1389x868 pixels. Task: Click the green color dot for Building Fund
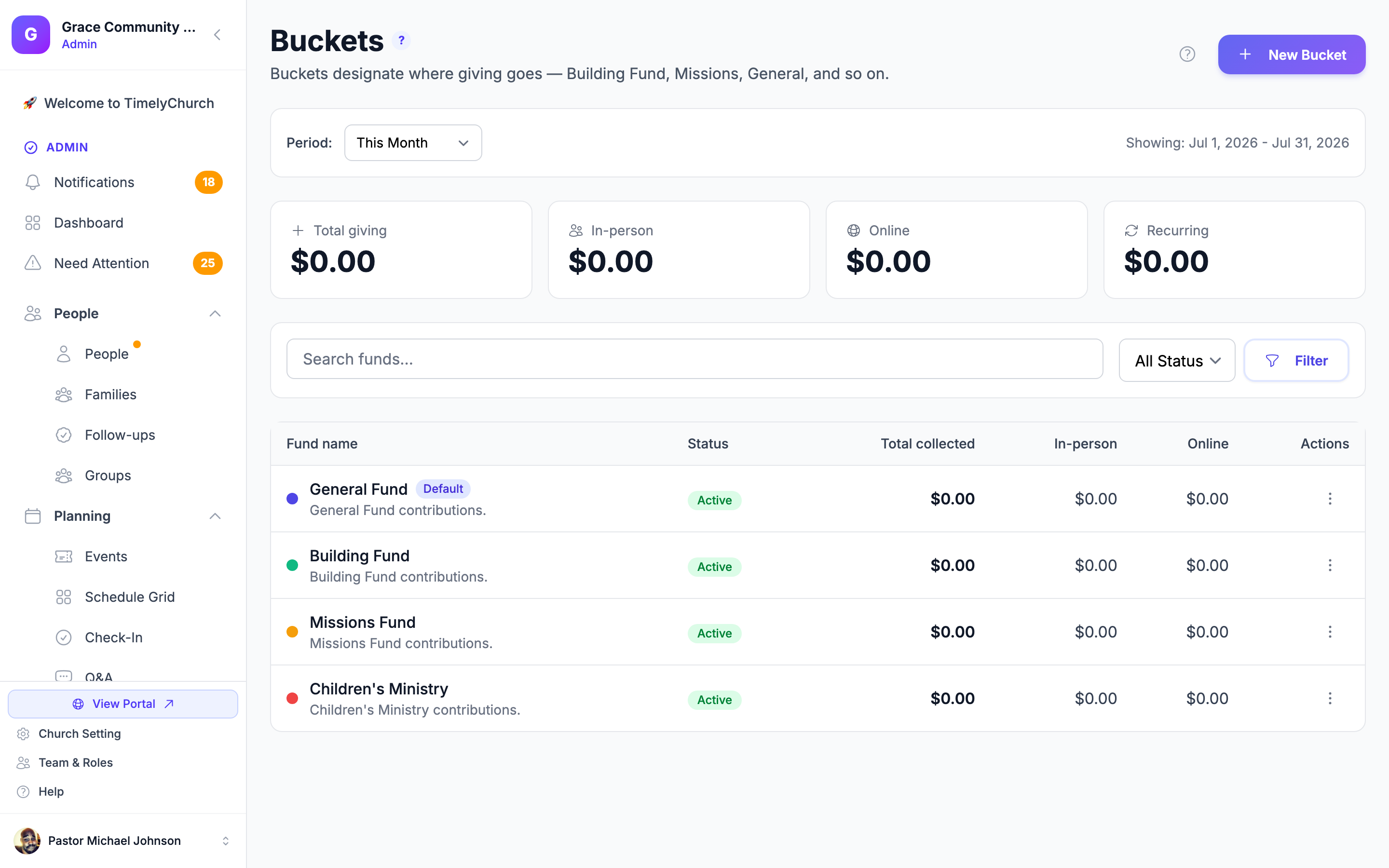pyautogui.click(x=292, y=565)
